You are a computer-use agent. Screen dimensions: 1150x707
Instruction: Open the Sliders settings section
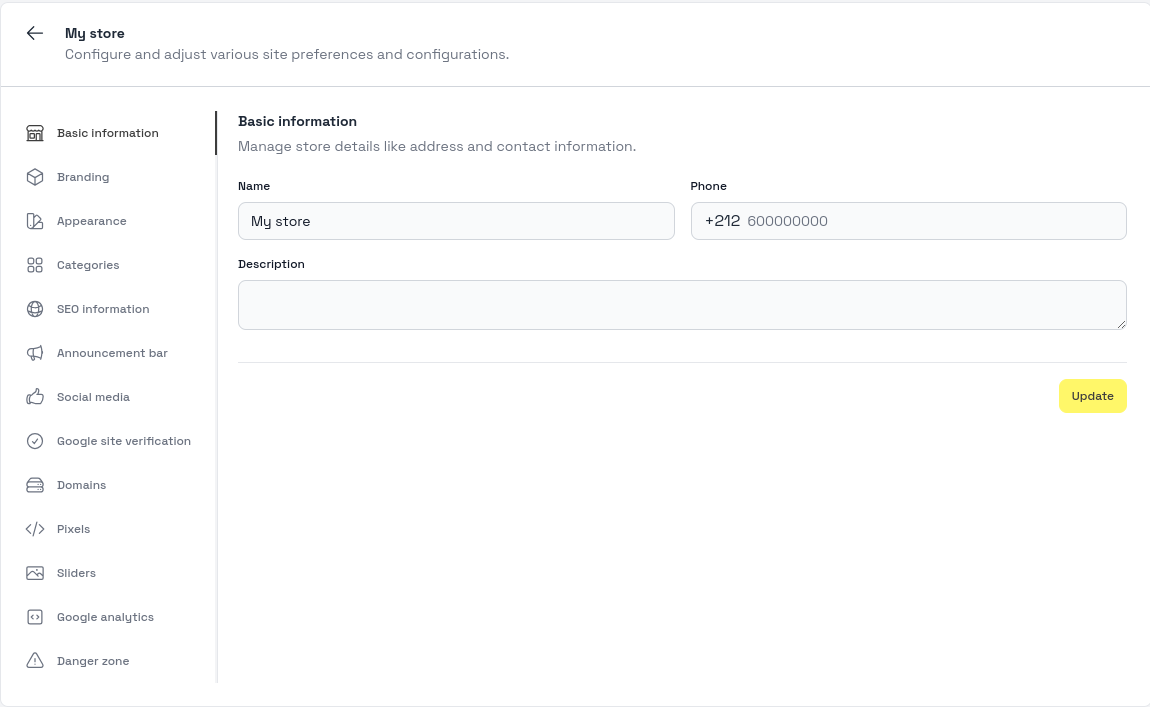[x=76, y=573]
